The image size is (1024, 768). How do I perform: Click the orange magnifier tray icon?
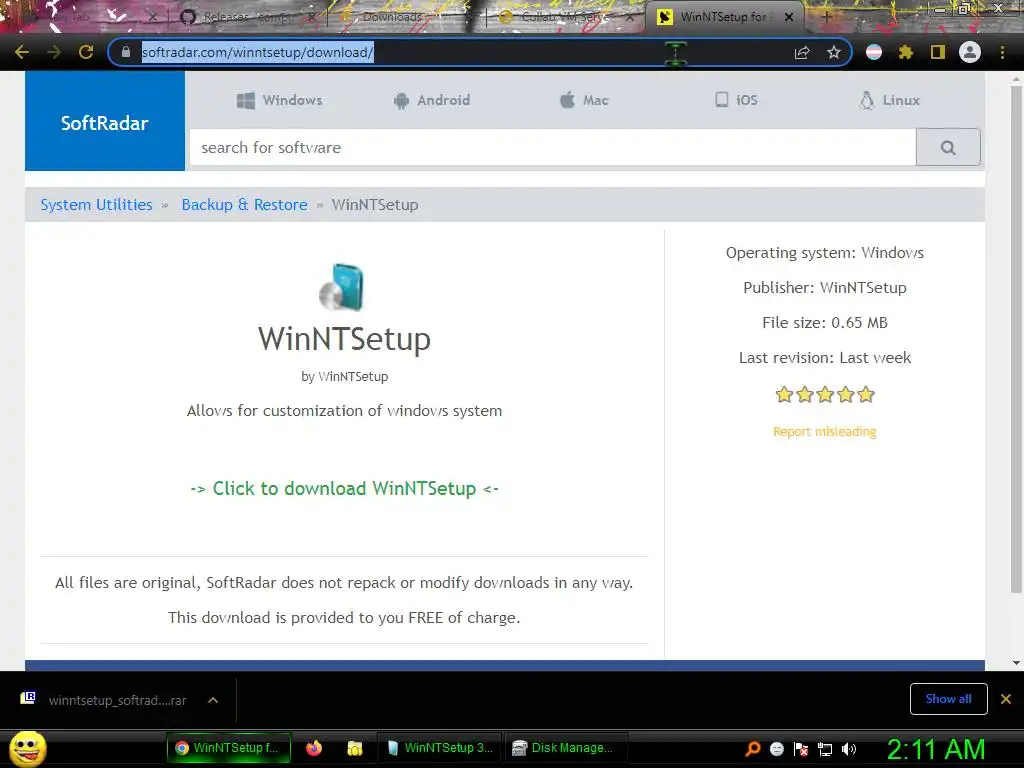click(x=752, y=749)
